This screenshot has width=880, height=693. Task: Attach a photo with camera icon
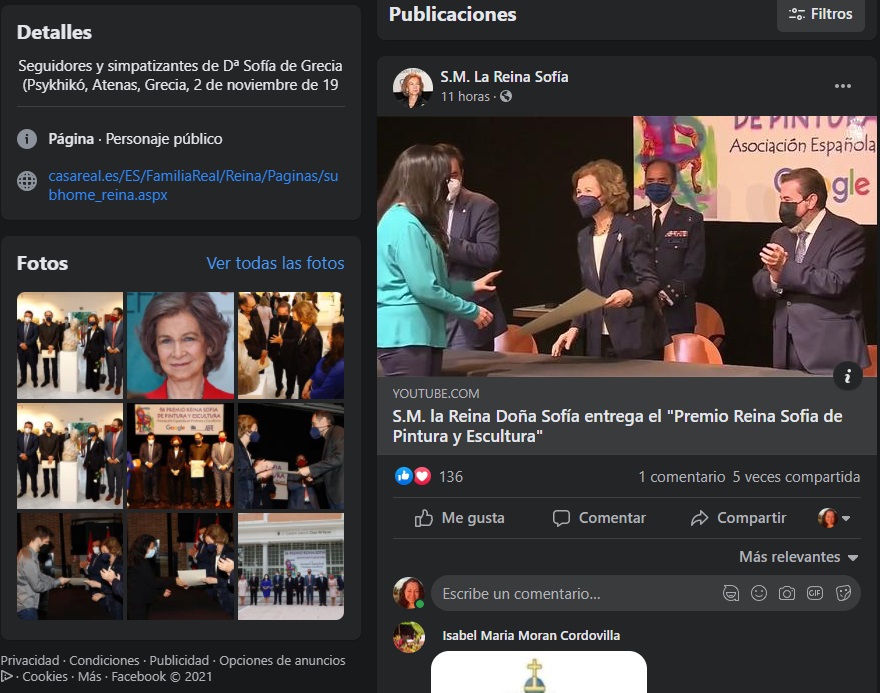787,593
